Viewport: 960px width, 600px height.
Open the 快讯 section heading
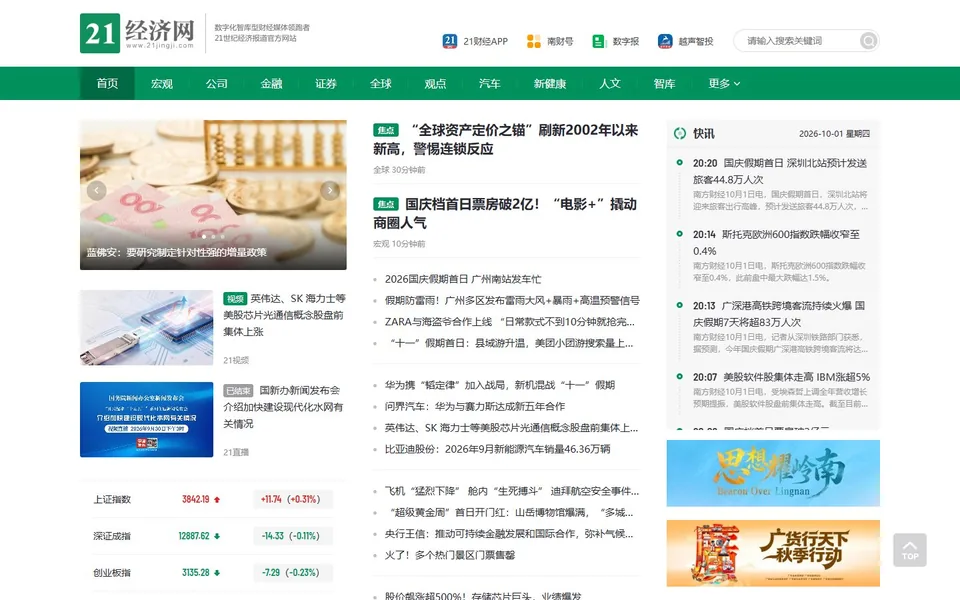coord(703,133)
